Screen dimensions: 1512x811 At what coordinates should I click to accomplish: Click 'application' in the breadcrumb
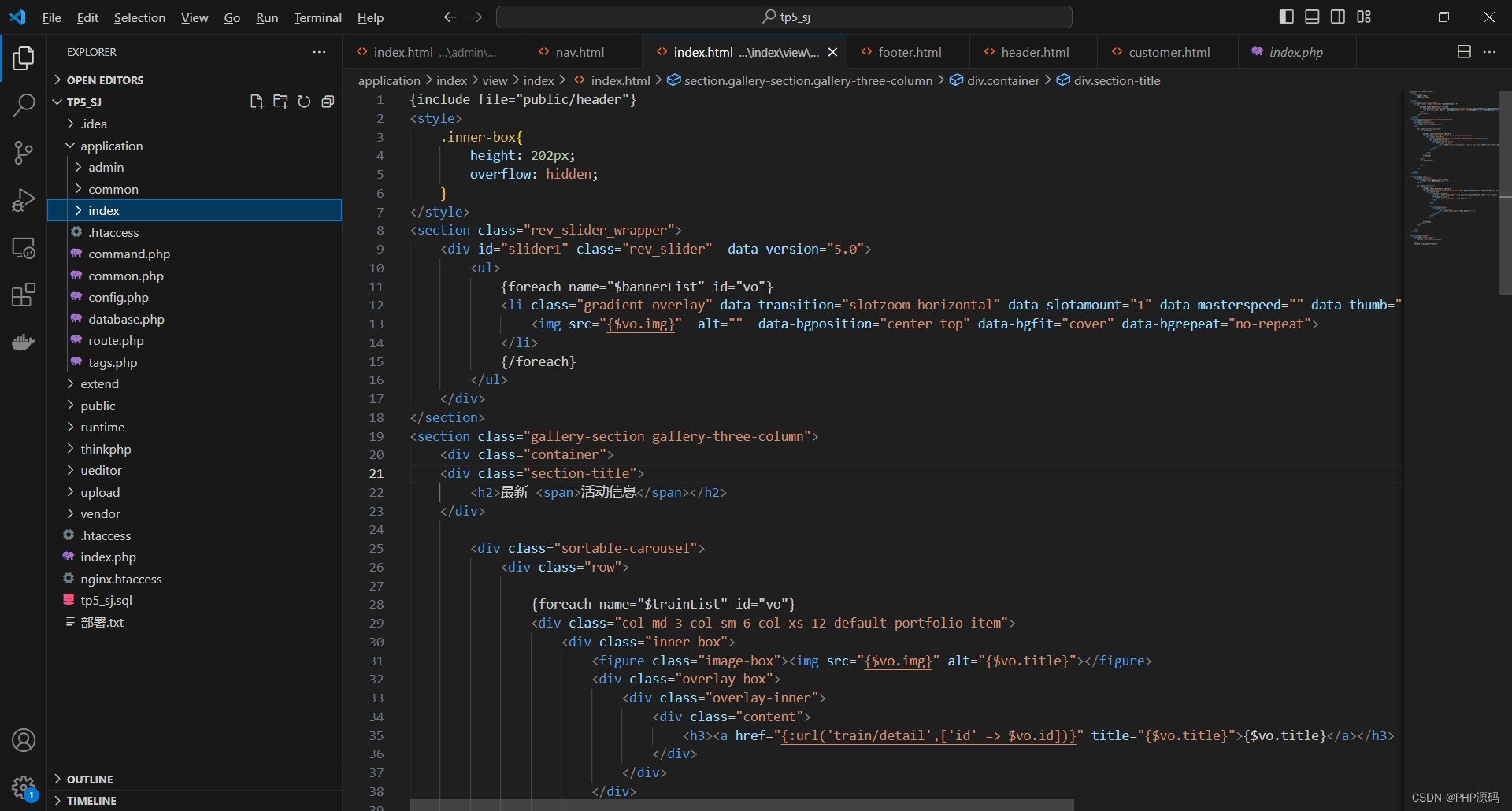pyautogui.click(x=389, y=80)
